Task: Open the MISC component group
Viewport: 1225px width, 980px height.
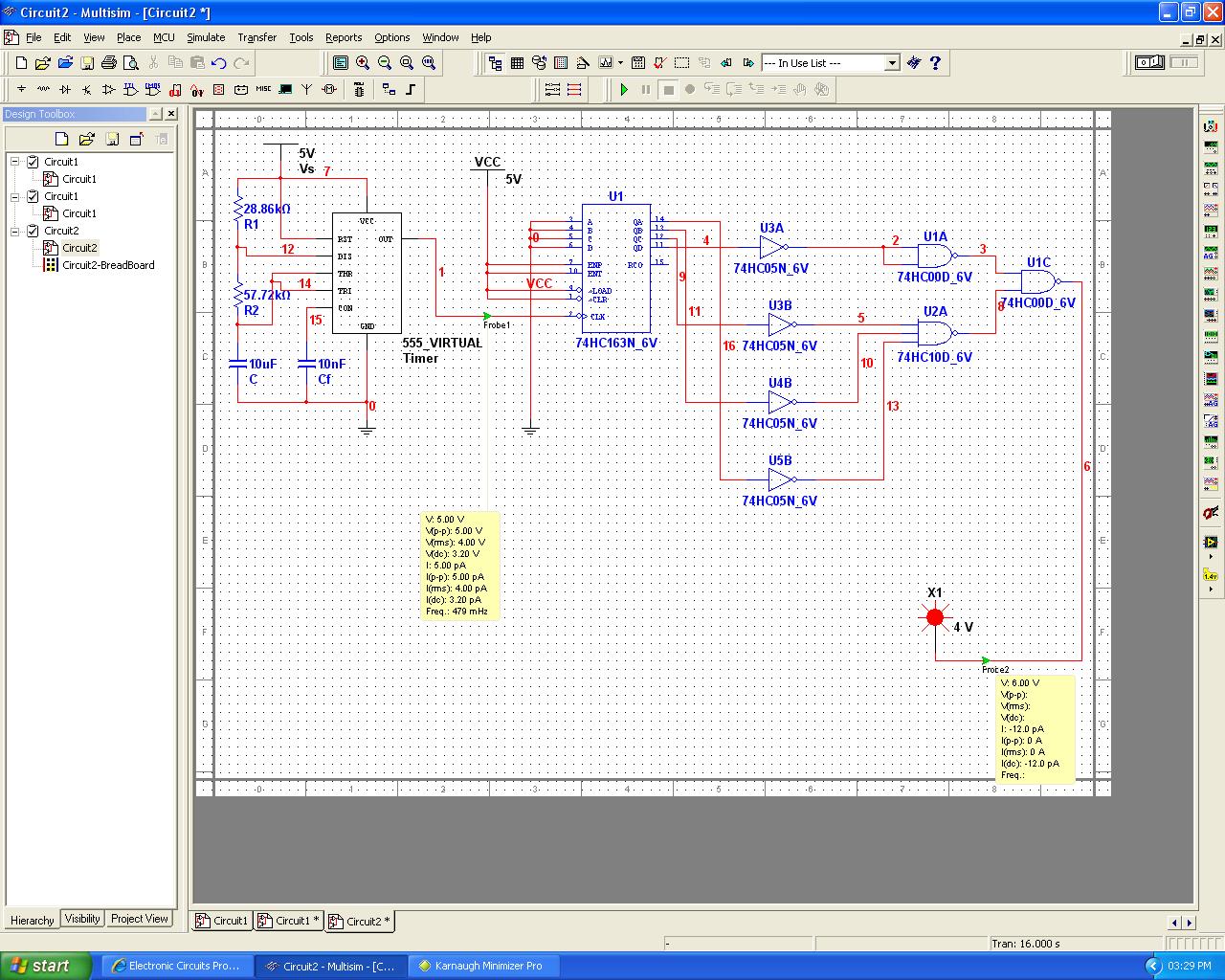Action: [x=262, y=90]
